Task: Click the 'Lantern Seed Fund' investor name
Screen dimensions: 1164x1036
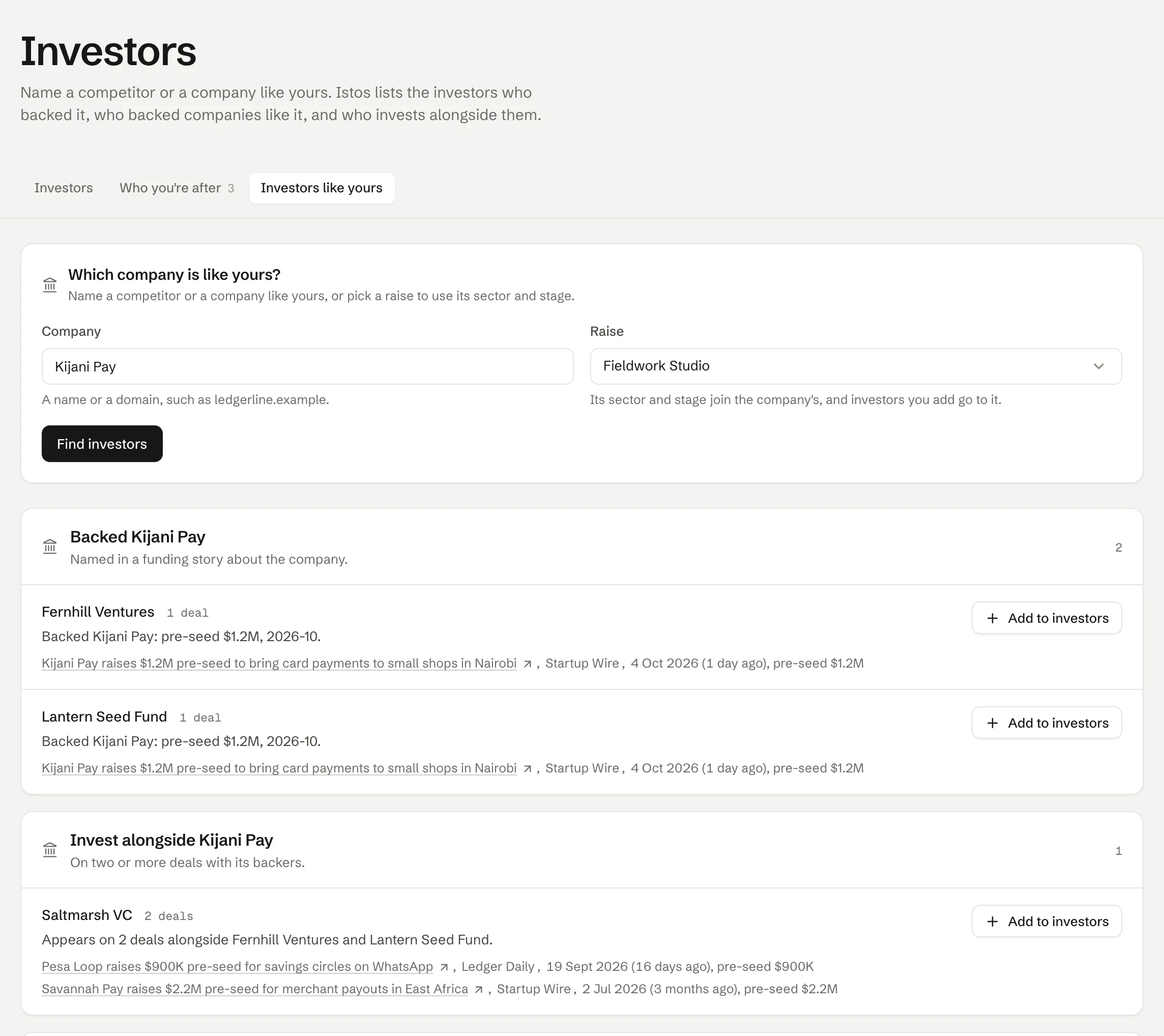Action: (104, 716)
